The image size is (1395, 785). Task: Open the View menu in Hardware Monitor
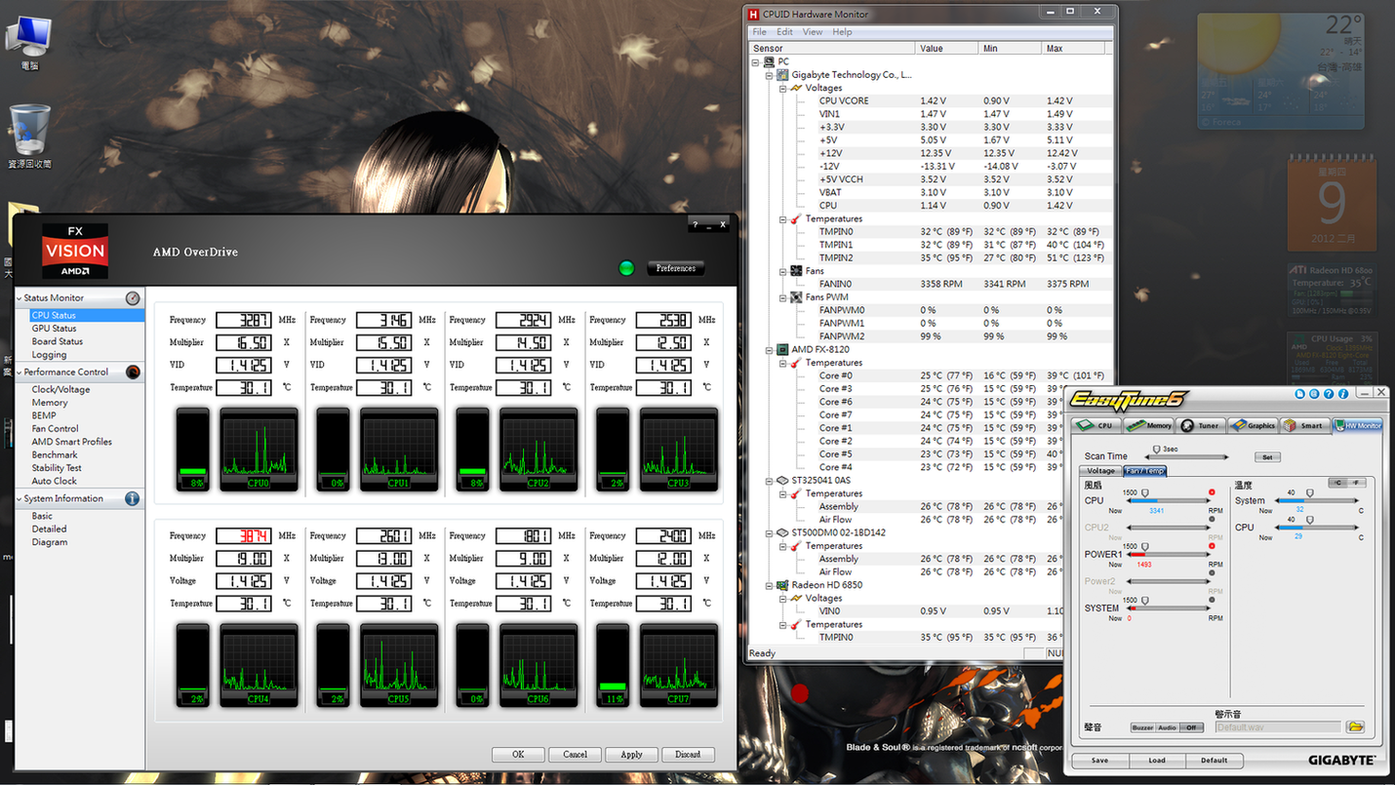point(813,32)
